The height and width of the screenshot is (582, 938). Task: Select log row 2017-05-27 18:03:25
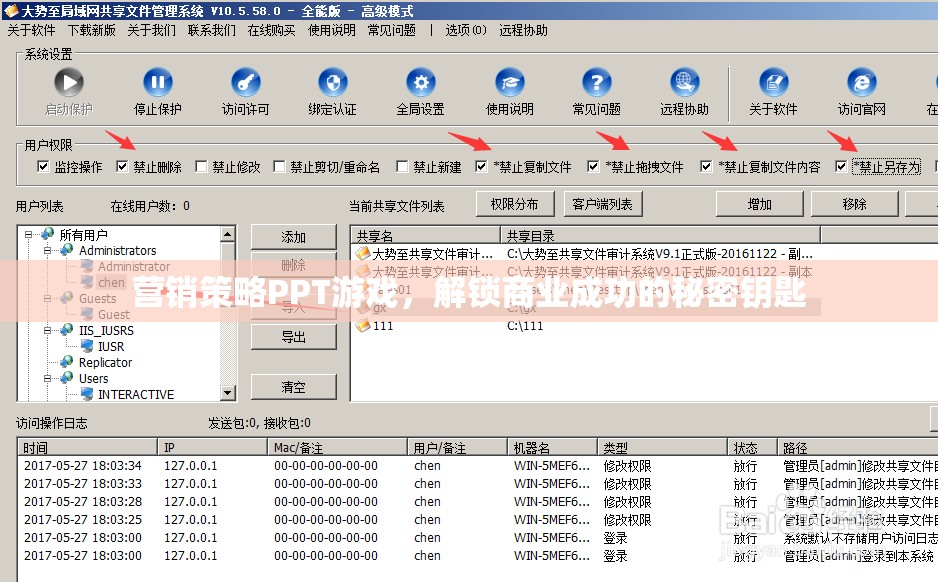pos(477,519)
